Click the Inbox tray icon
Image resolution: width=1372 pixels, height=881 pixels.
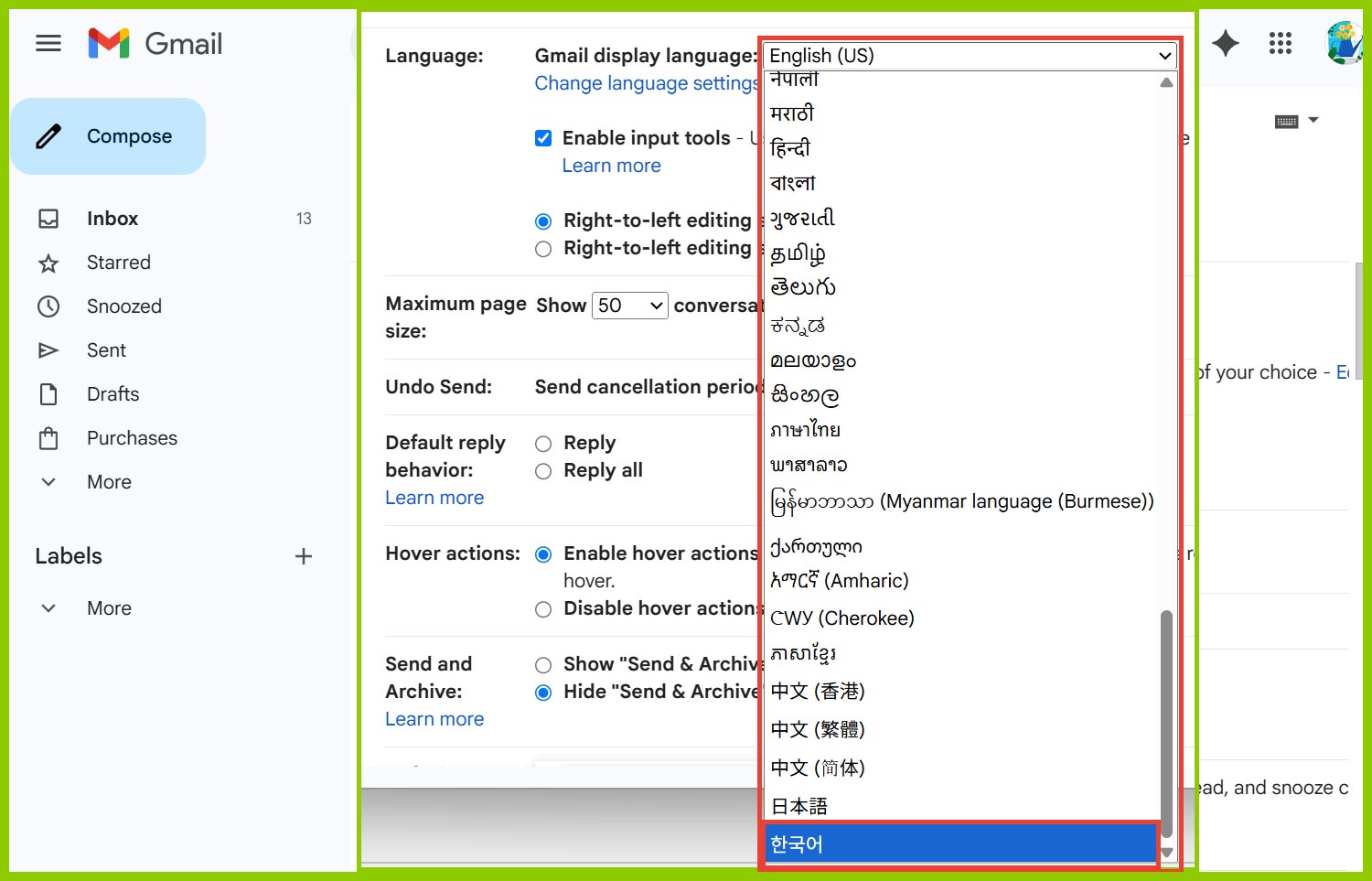pyautogui.click(x=48, y=219)
